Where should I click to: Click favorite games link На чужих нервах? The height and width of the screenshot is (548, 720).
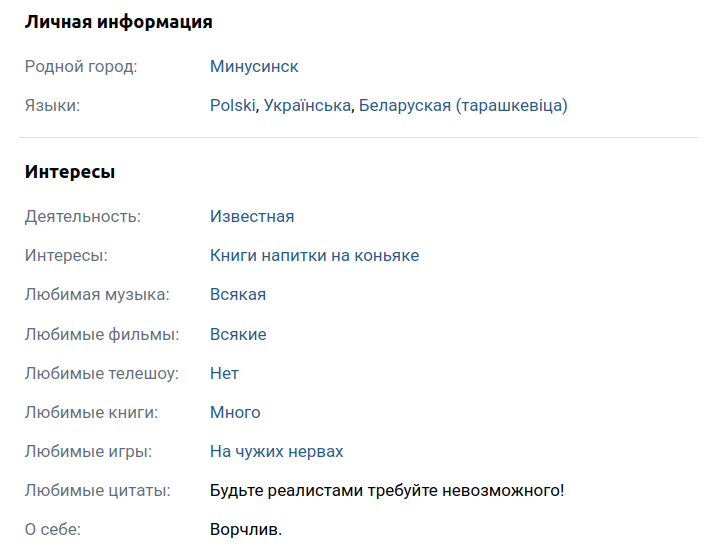click(276, 452)
